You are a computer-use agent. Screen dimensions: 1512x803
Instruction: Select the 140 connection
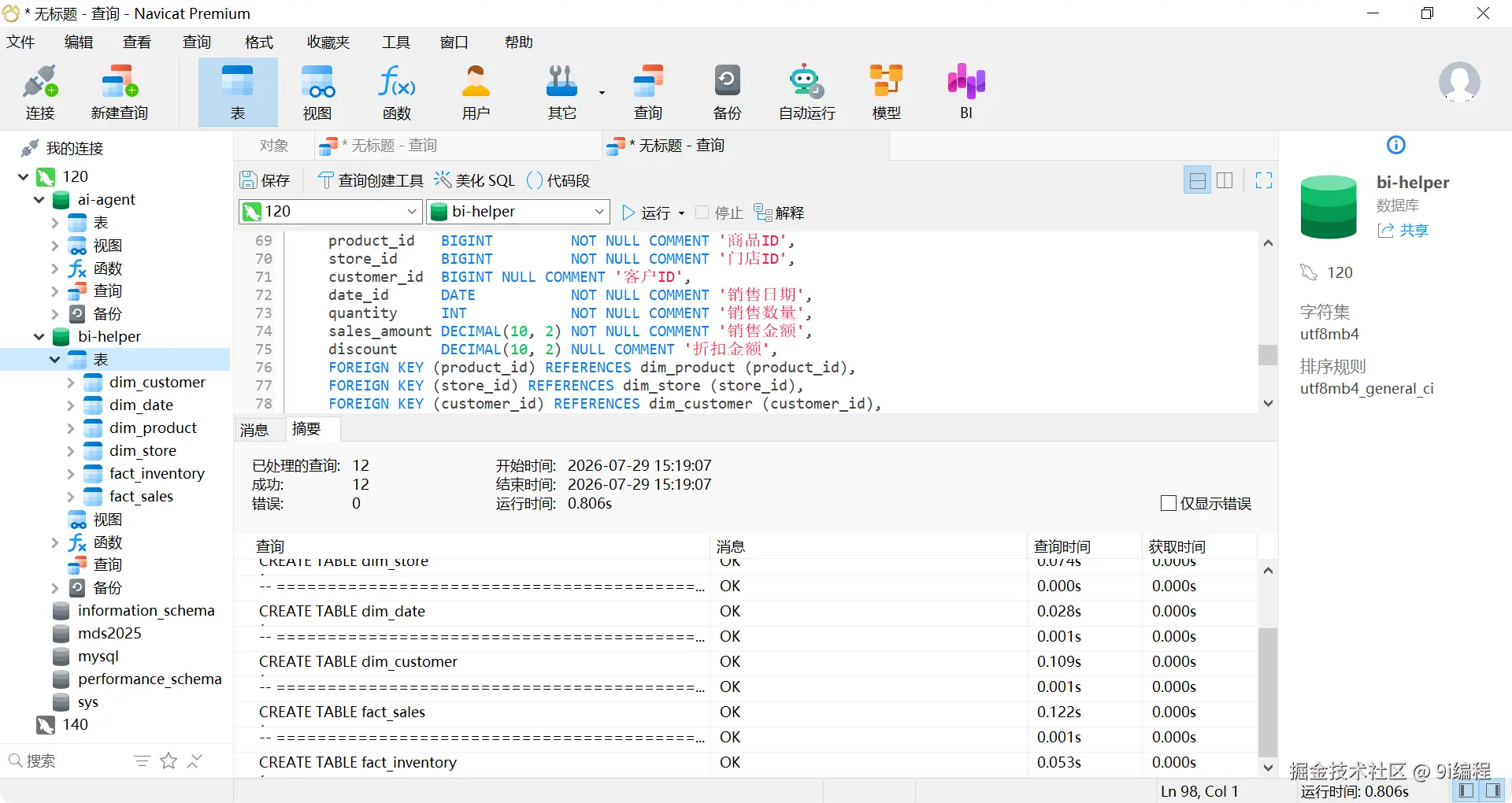(76, 724)
